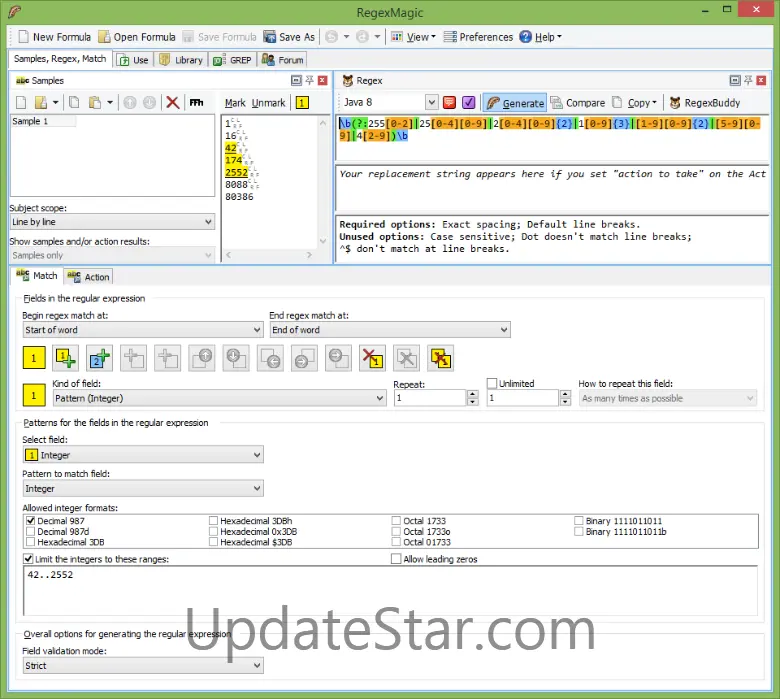Open the Help menu
Viewport: 780px width, 699px height.
(x=540, y=37)
